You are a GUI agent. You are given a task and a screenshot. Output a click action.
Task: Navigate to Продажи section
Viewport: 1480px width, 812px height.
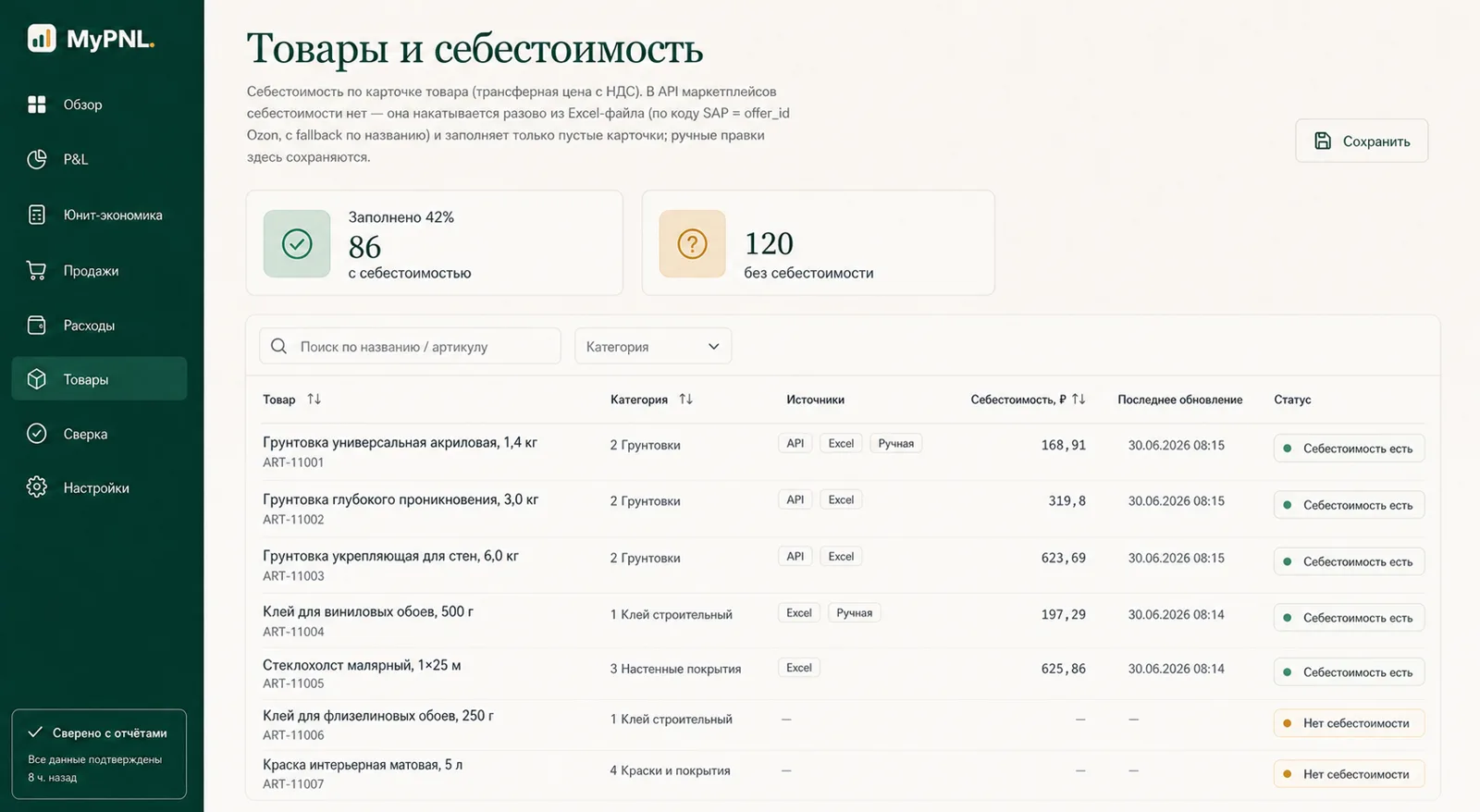tap(99, 270)
